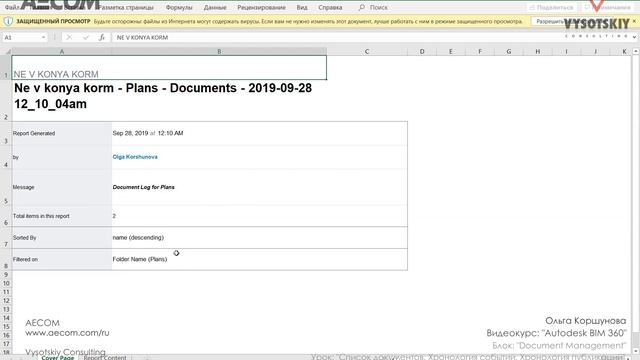This screenshot has height=360, width=640.
Task: Click the cancel entry X icon
Action: (69, 37)
